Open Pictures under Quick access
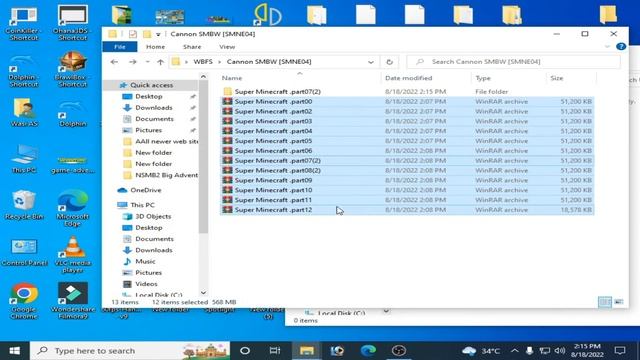Image resolution: width=640 pixels, height=360 pixels. point(148,130)
